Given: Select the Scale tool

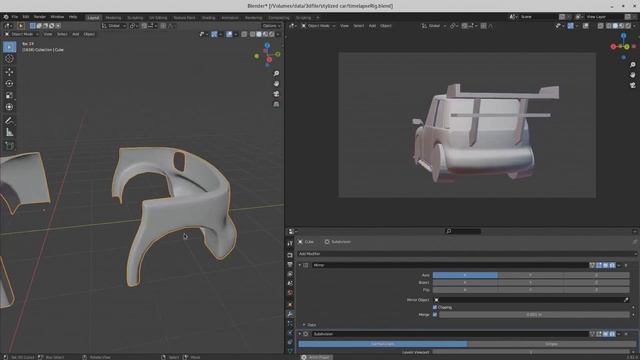Looking at the screenshot, I should point(9,95).
